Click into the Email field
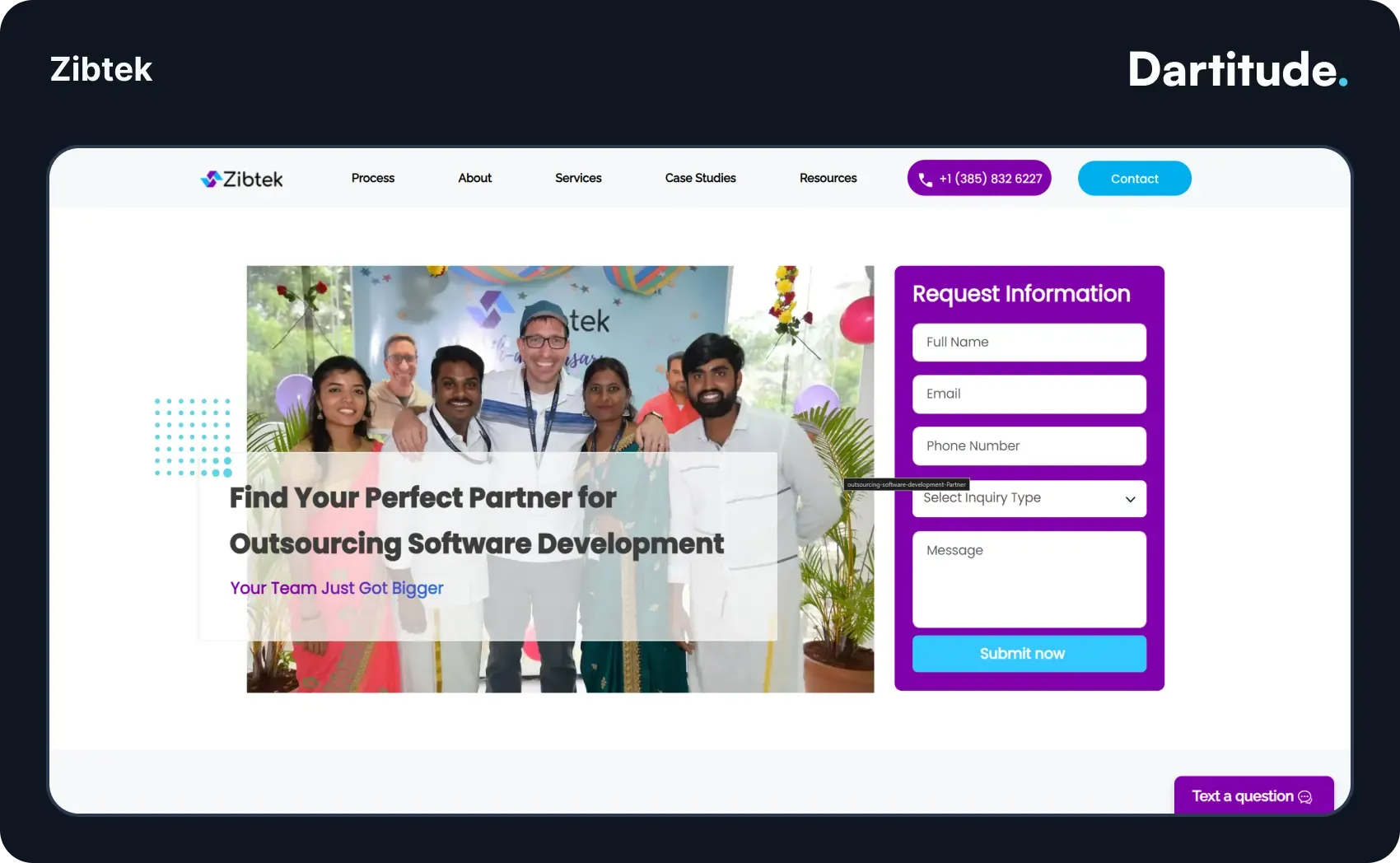This screenshot has height=863, width=1400. [1029, 394]
